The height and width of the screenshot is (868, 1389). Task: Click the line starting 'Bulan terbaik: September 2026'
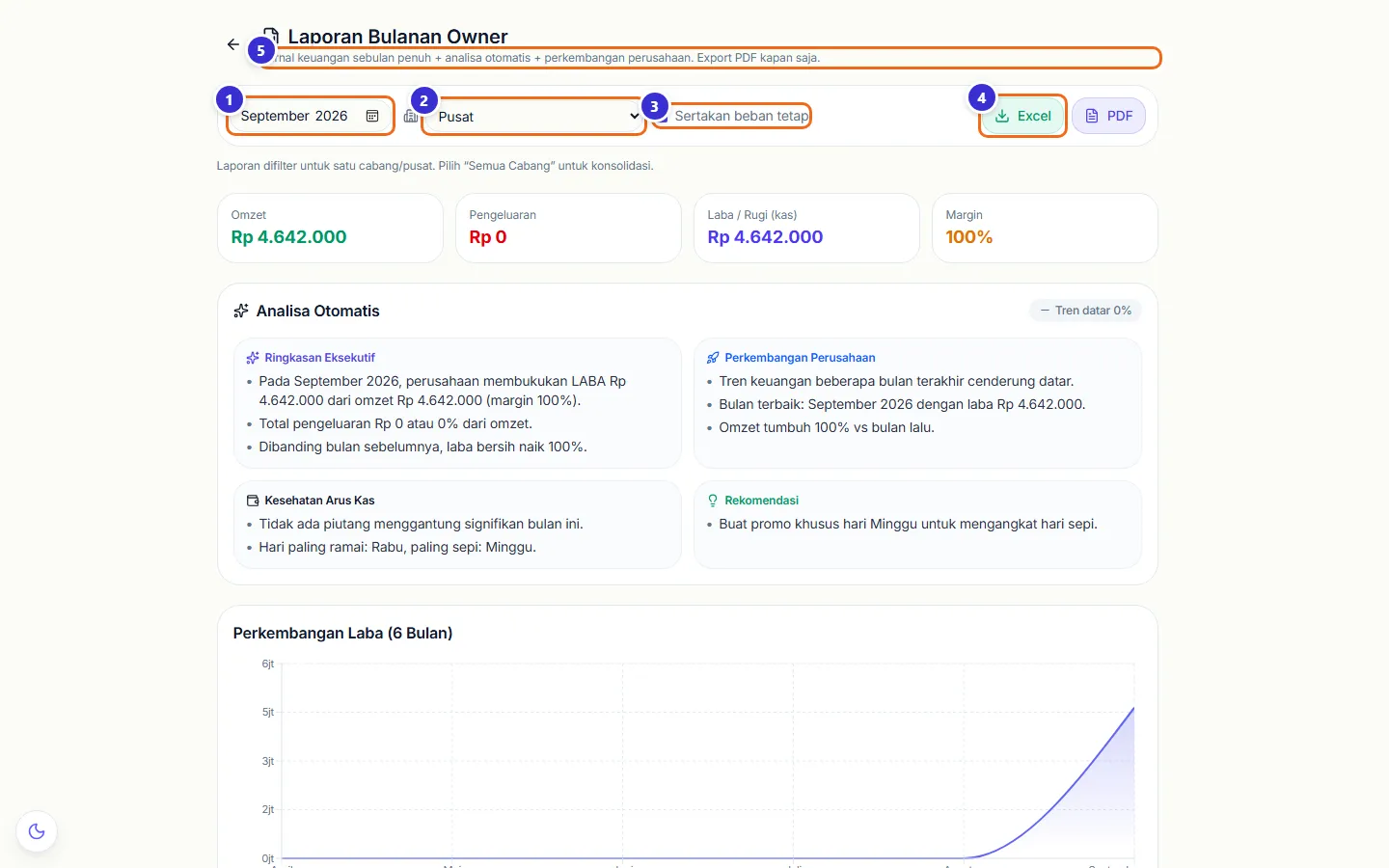902,404
